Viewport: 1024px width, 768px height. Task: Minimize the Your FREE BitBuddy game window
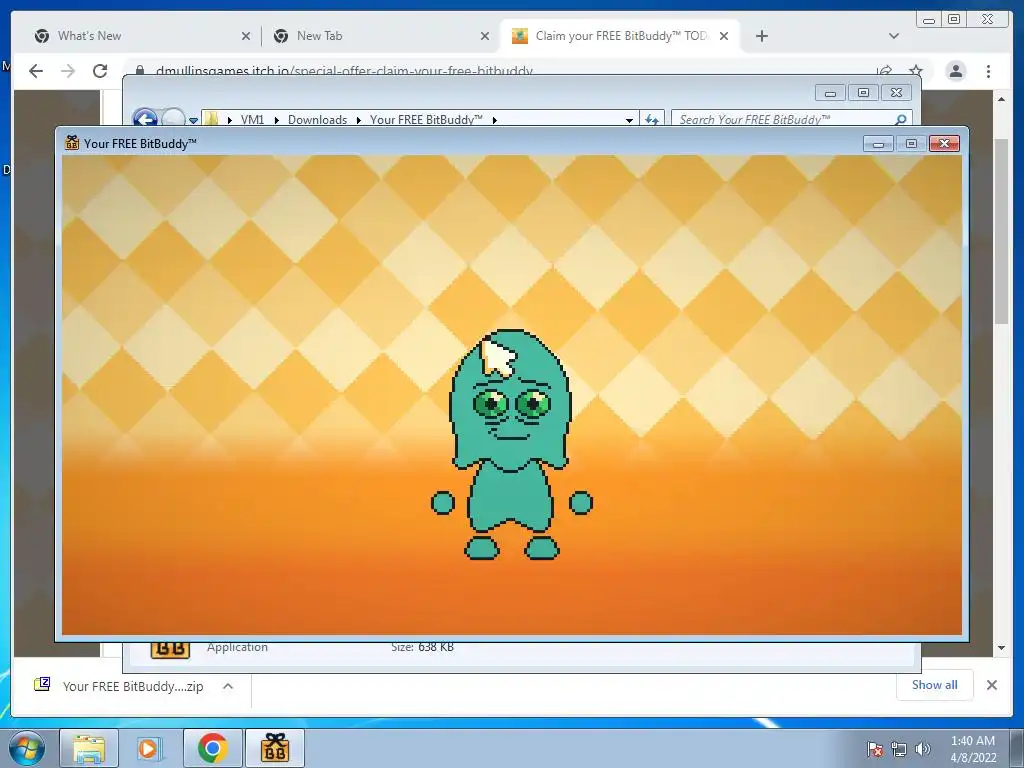click(x=878, y=144)
